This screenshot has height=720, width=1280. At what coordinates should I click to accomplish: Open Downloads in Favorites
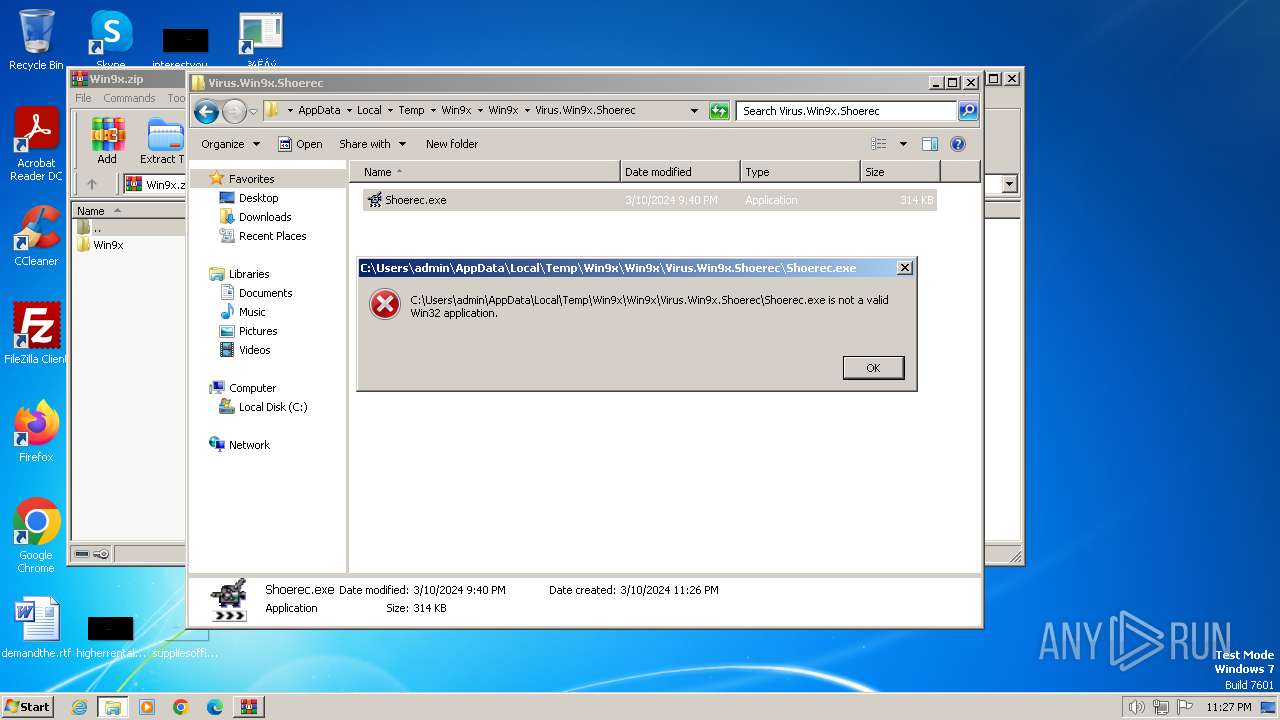265,217
